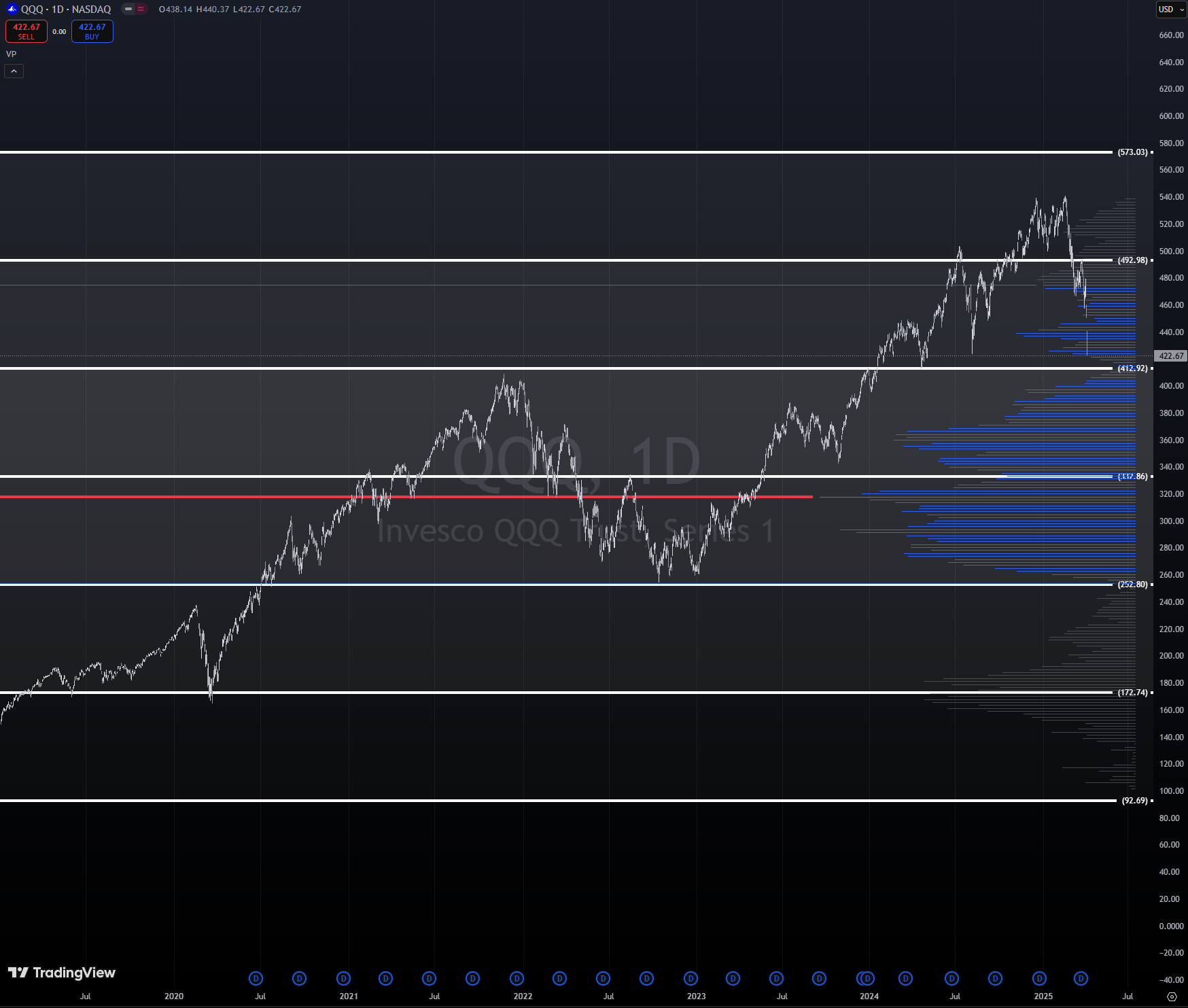
Task: Open the September 2022 dividend marker
Action: tap(646, 978)
